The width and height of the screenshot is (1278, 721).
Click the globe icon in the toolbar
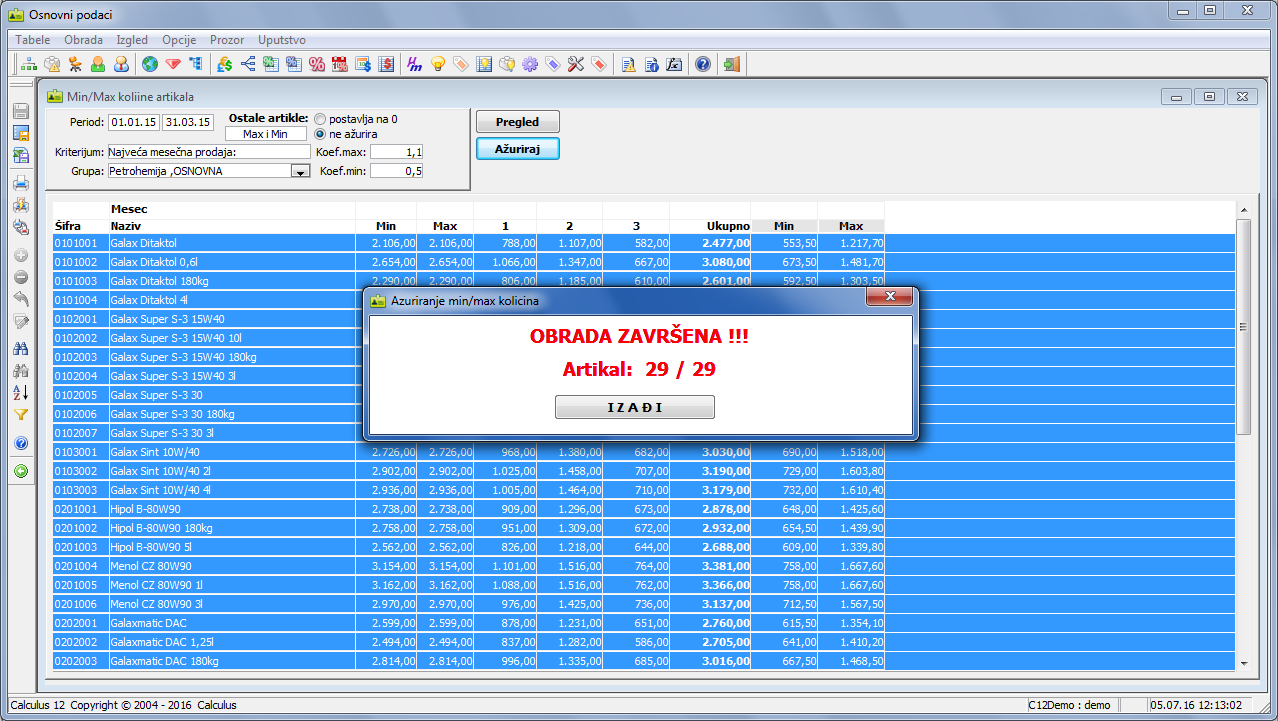[x=151, y=65]
